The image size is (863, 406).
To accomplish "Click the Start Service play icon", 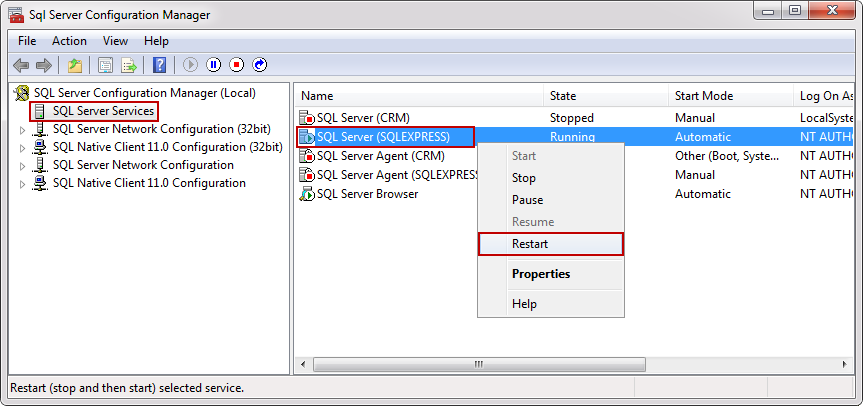I will 190,65.
